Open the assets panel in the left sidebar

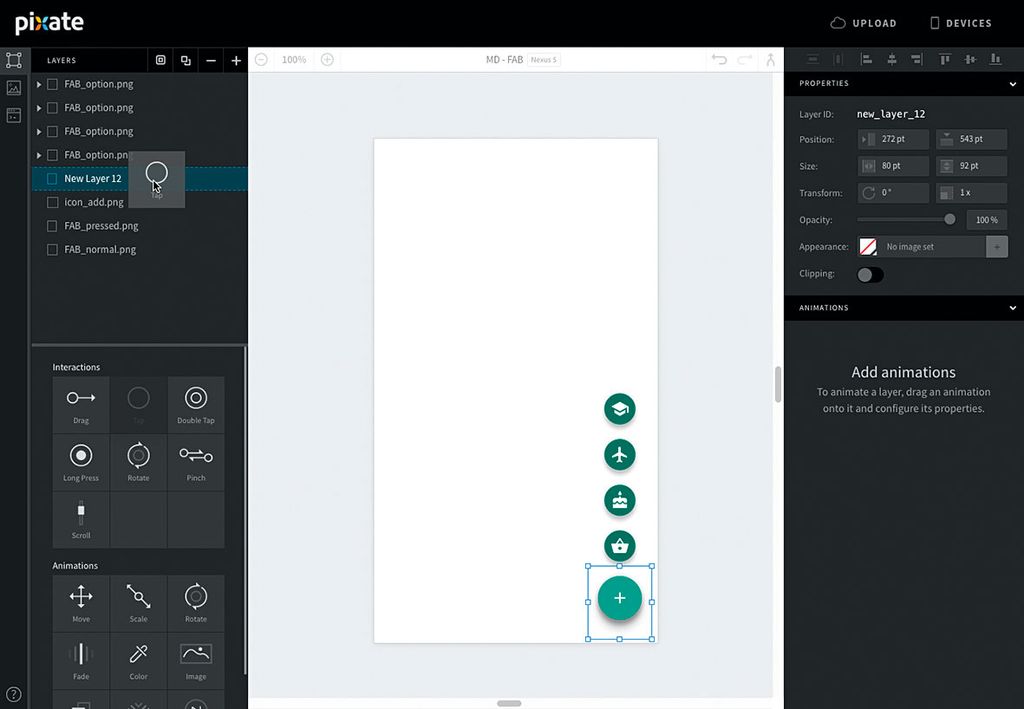(14, 88)
